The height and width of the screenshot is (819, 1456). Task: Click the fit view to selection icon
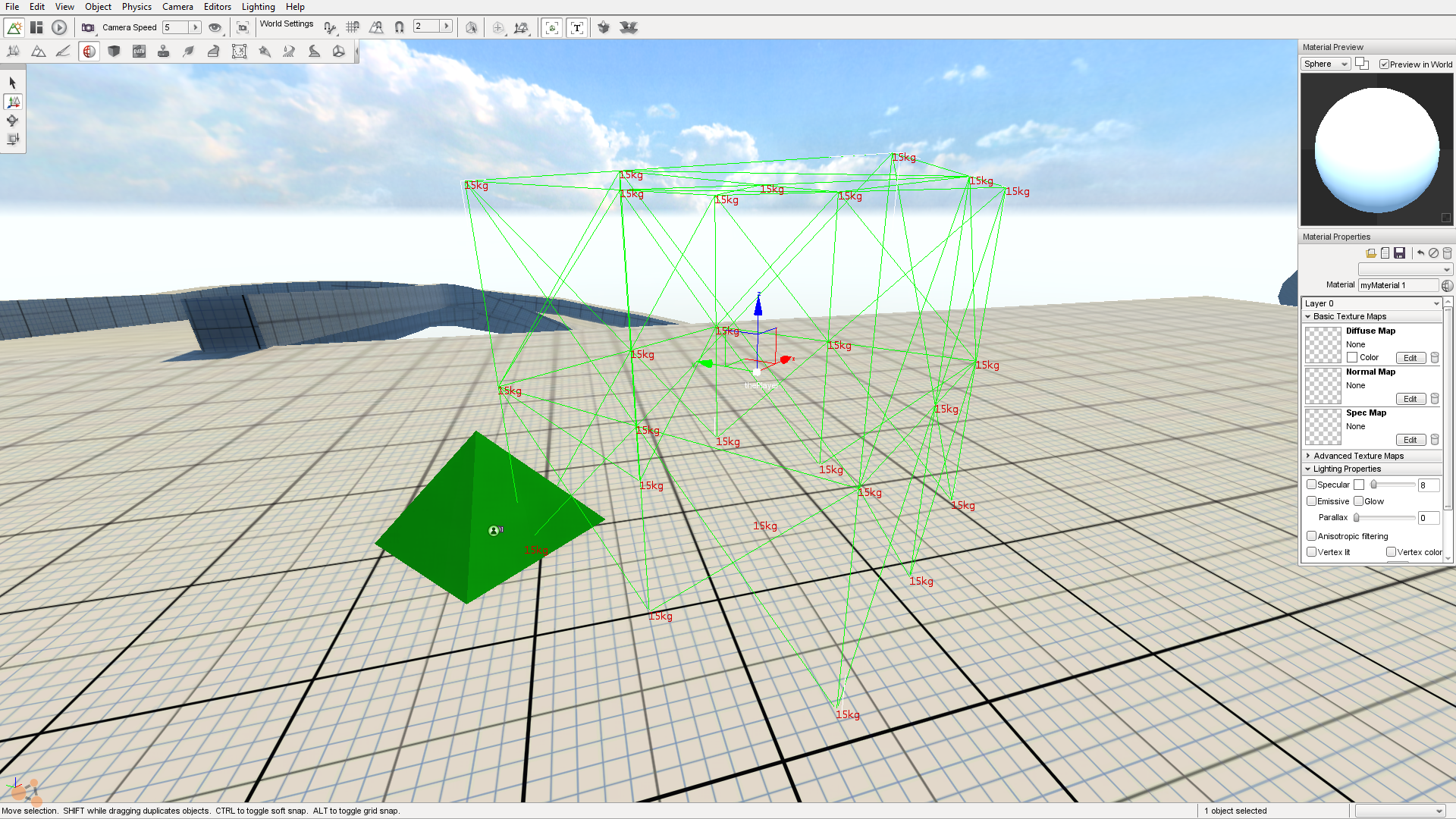tap(243, 28)
